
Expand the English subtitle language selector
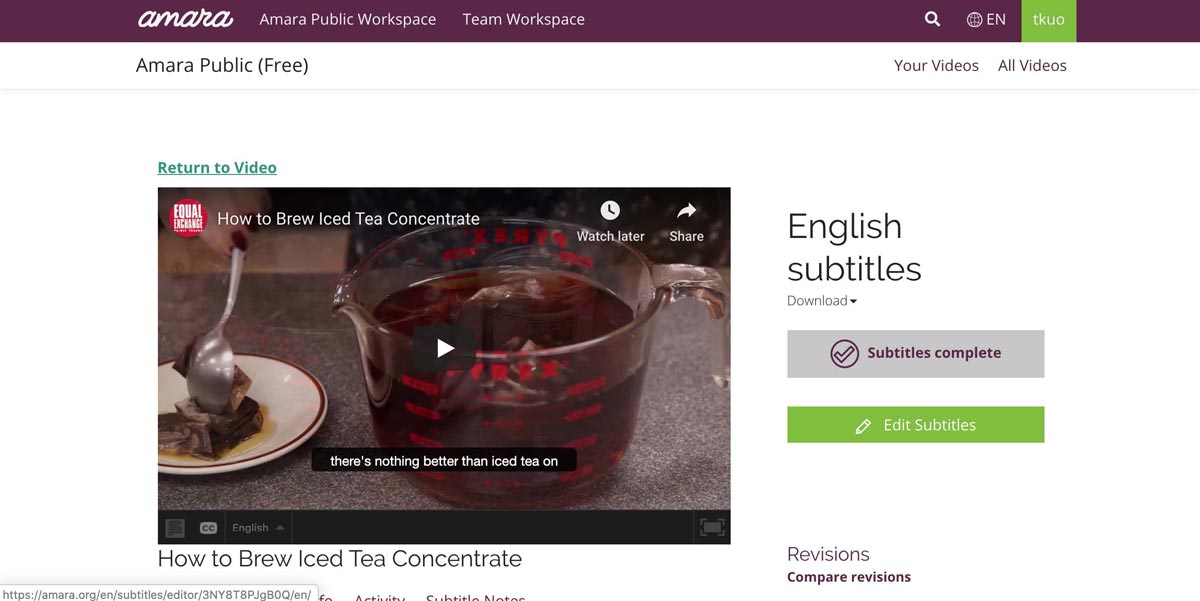coord(258,528)
